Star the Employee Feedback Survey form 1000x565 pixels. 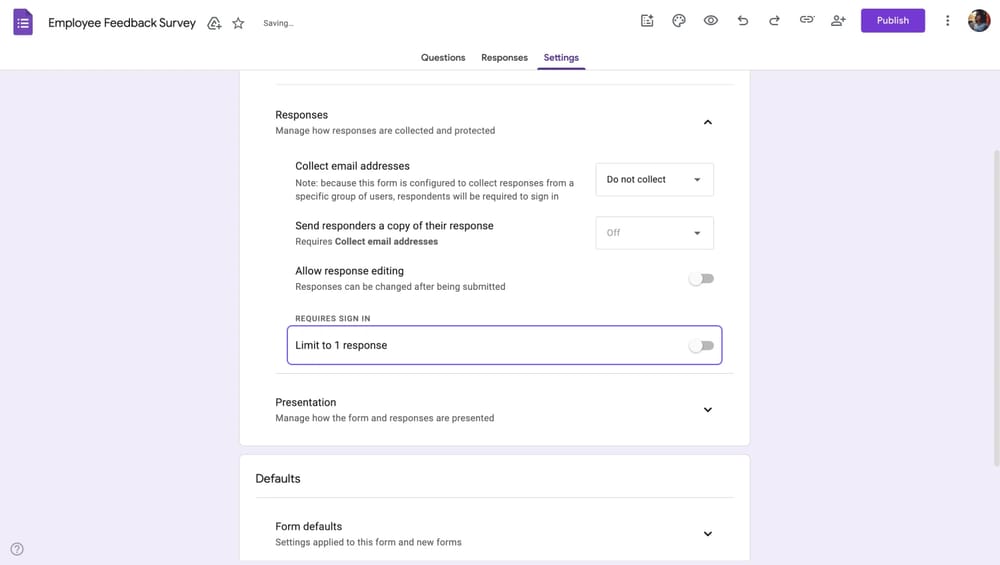click(x=238, y=23)
